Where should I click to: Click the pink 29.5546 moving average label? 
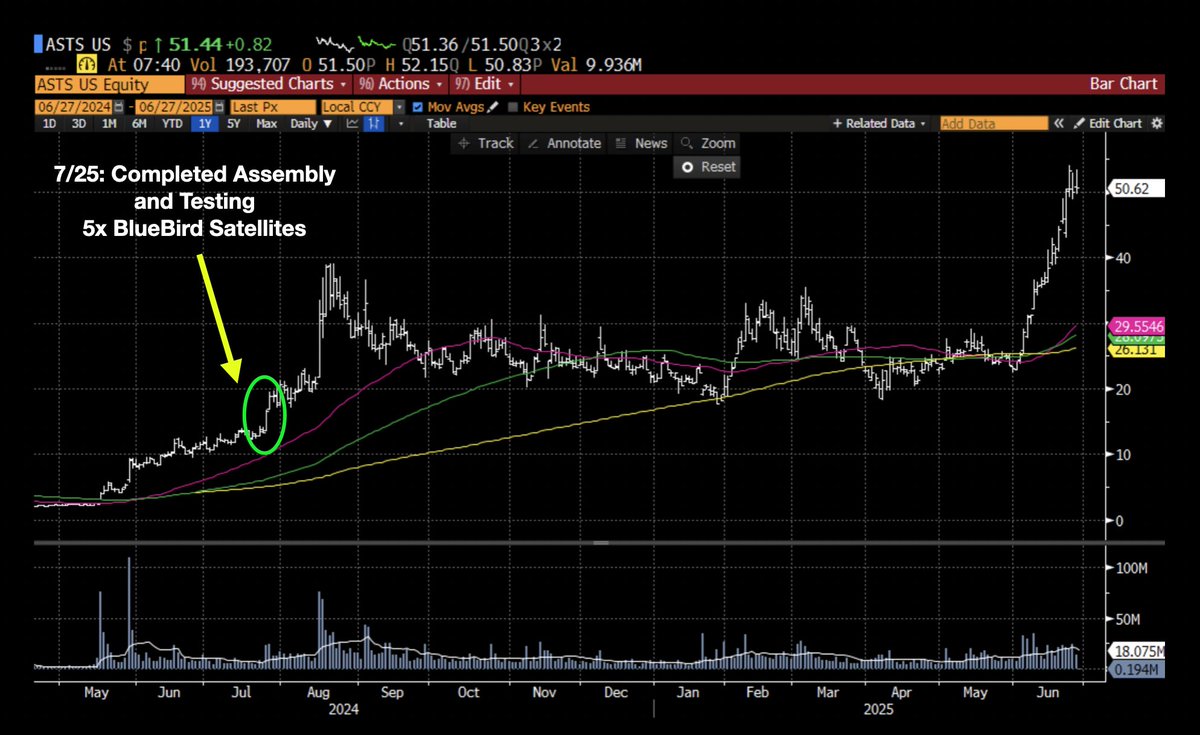tap(1137, 326)
